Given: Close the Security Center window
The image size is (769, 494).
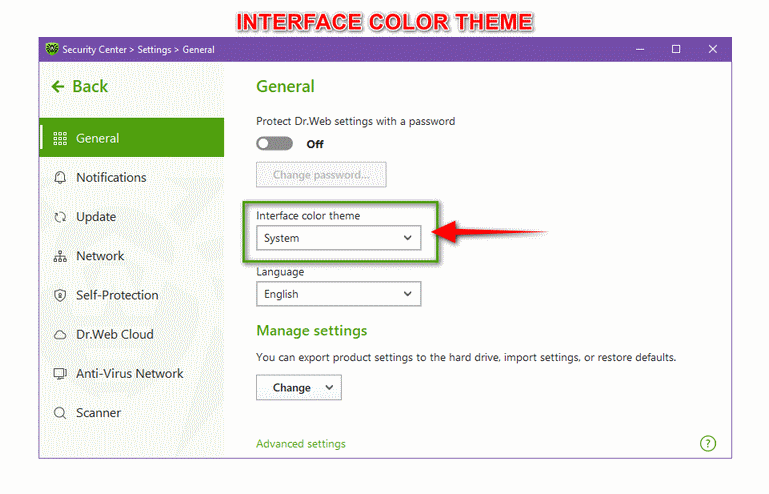Looking at the screenshot, I should pyautogui.click(x=713, y=49).
